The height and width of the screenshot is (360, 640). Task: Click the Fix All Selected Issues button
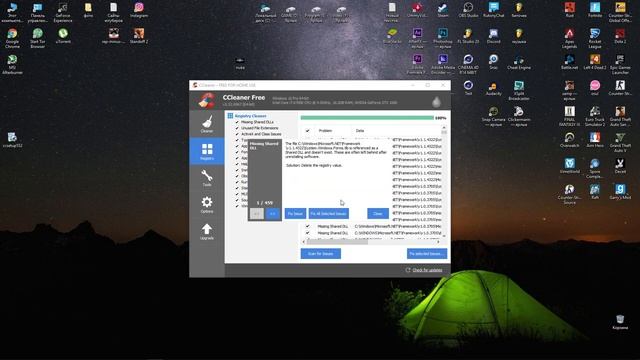click(329, 213)
